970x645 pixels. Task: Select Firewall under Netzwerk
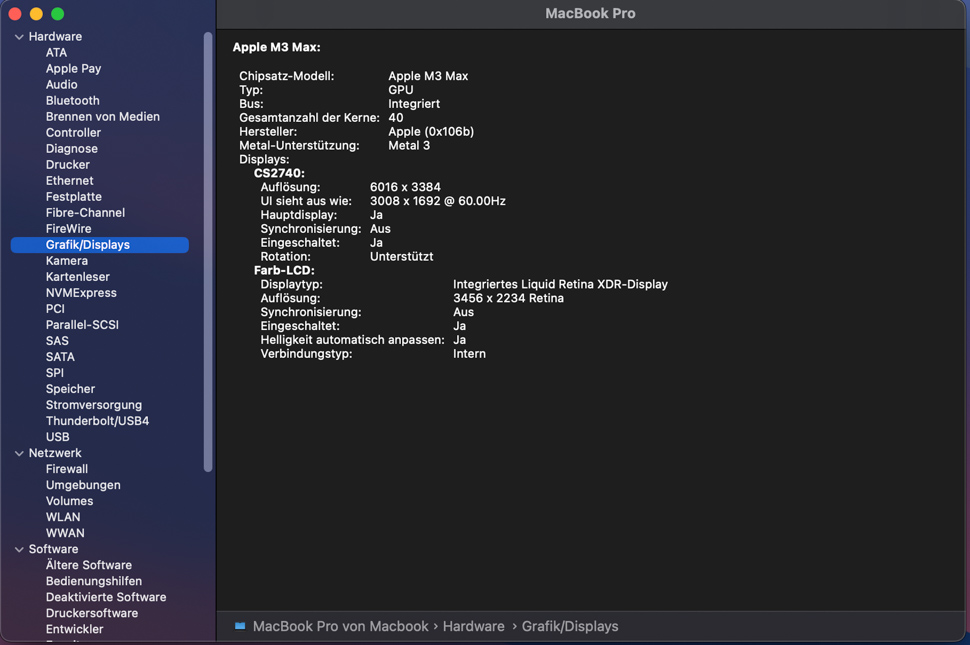tap(67, 469)
